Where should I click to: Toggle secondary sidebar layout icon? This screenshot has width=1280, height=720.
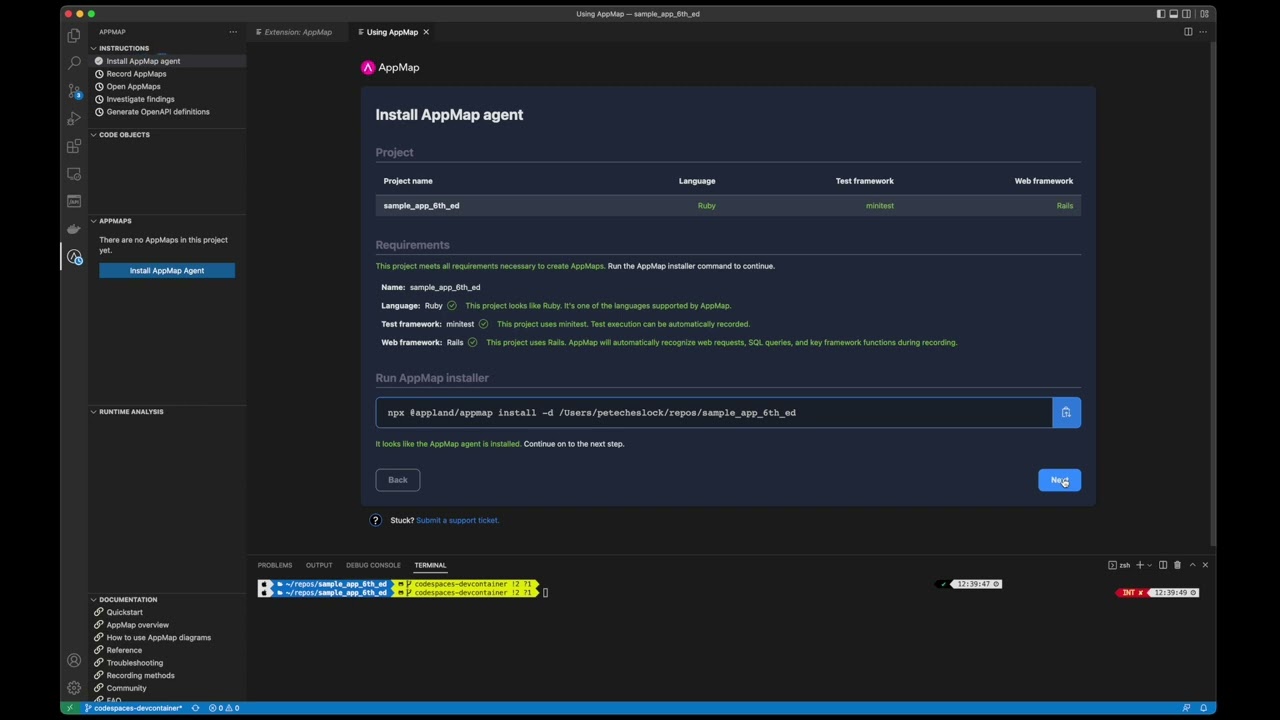[1187, 14]
